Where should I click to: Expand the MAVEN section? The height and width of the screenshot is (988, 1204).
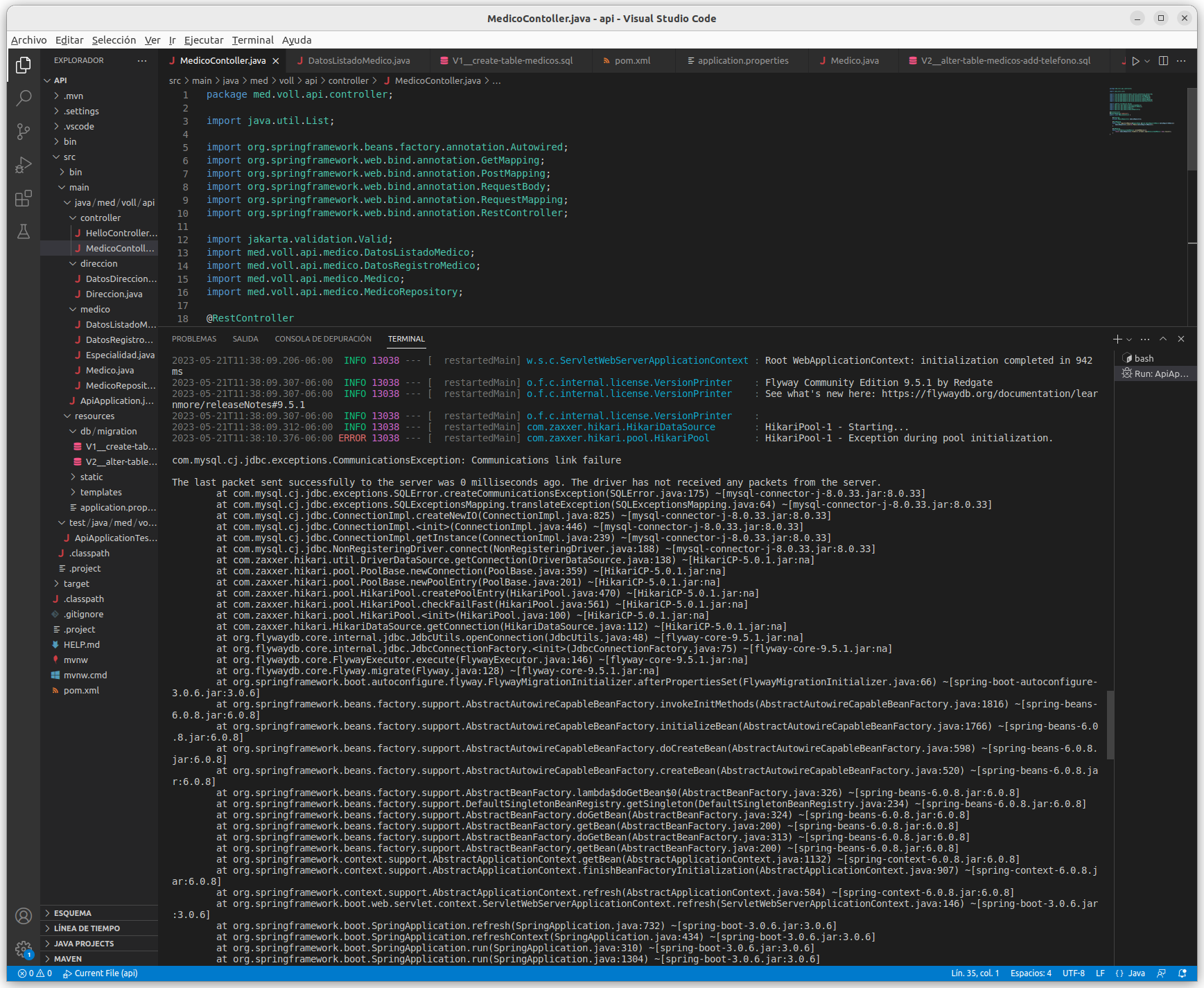coord(99,959)
